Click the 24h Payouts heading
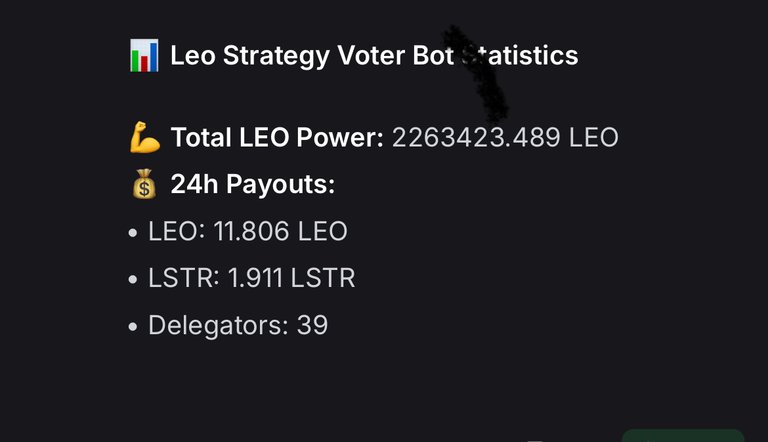Image resolution: width=768 pixels, height=442 pixels. (x=253, y=184)
